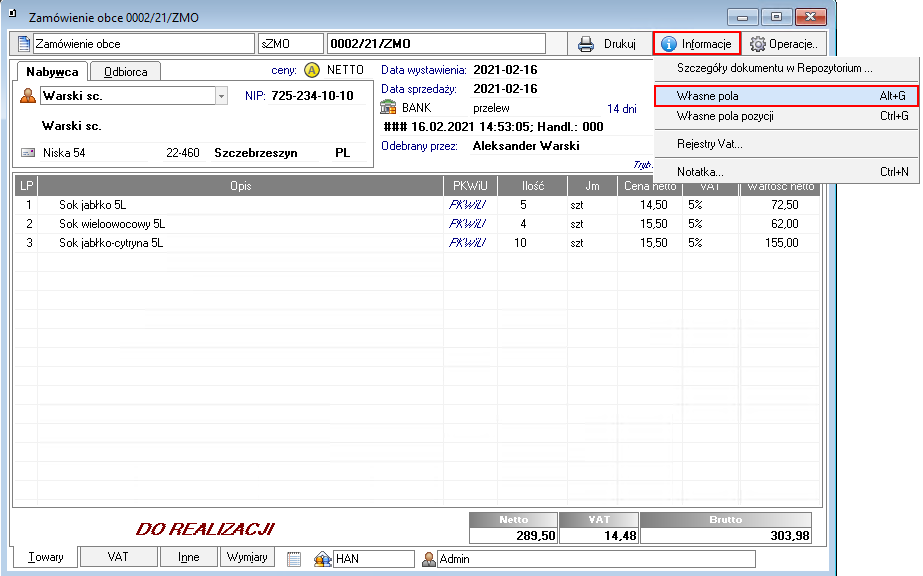
Task: Switch to the Odbiorca tab
Action: [125, 71]
